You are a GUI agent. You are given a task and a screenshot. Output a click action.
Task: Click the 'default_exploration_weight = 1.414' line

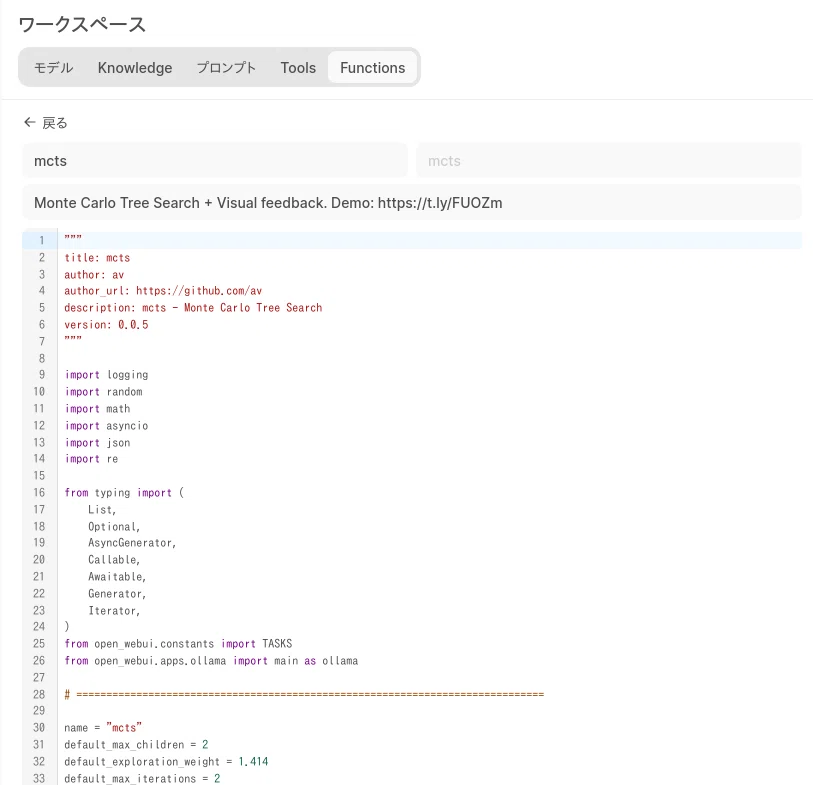point(166,762)
